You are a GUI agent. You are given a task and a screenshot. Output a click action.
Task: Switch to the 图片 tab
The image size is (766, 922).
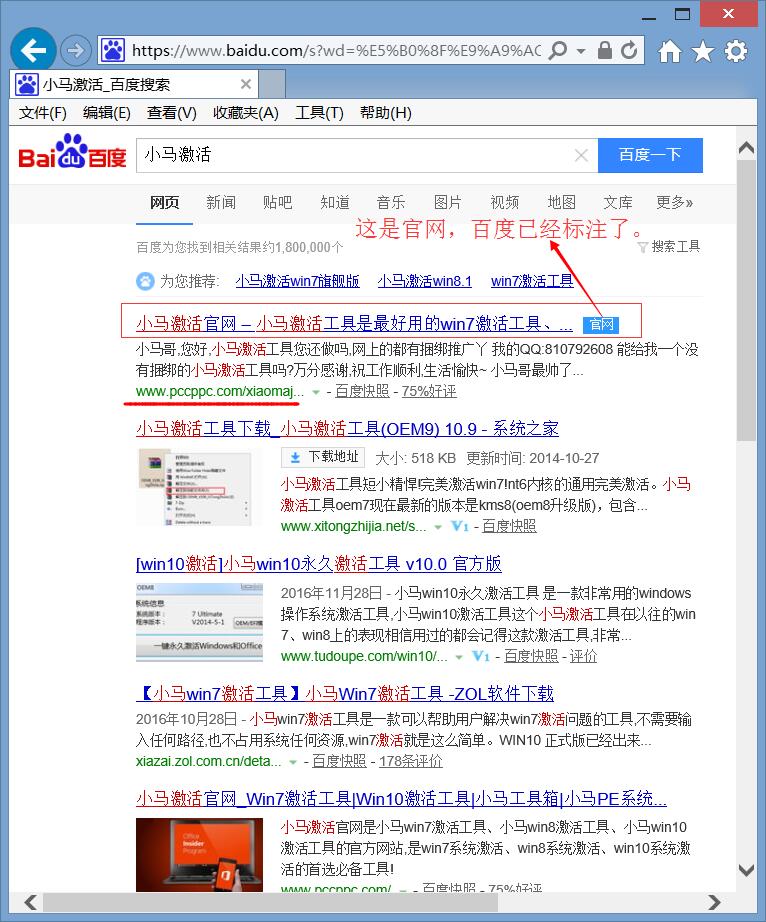(x=447, y=203)
